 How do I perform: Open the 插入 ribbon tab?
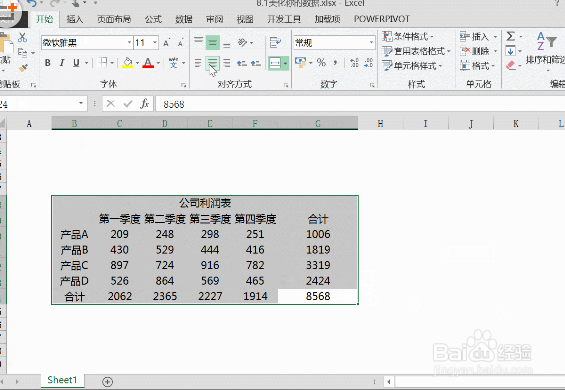(x=75, y=19)
